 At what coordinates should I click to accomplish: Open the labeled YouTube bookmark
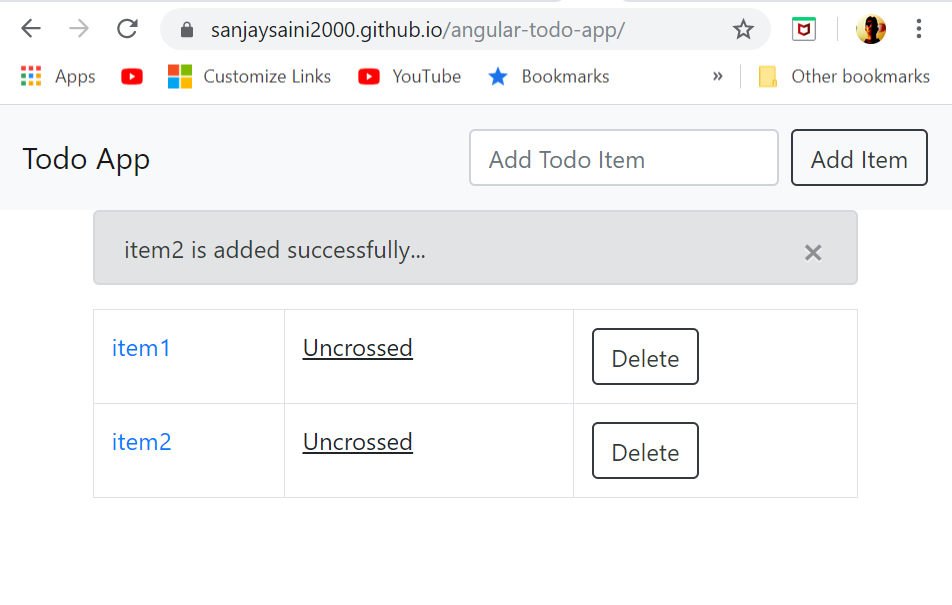(x=410, y=76)
